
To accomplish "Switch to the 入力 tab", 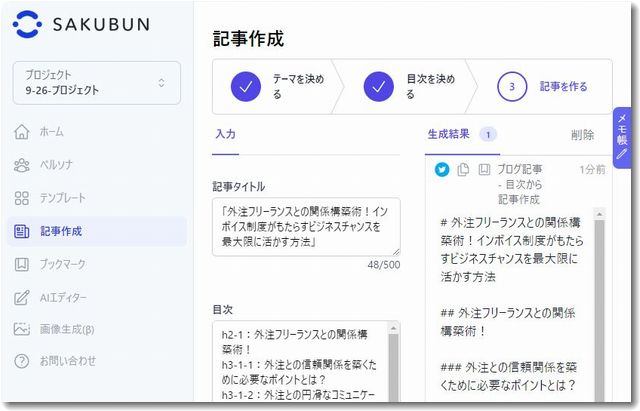I will (225, 134).
